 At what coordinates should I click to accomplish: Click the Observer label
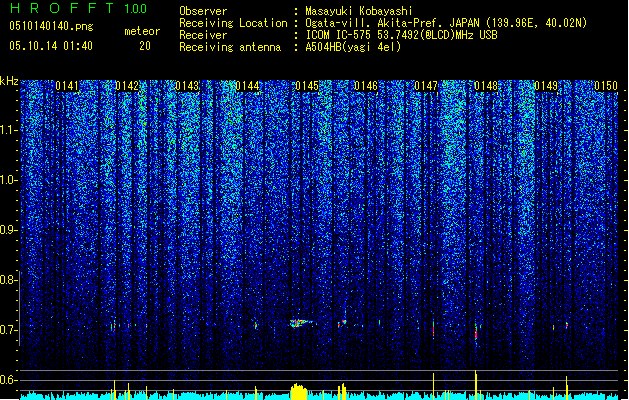[x=203, y=11]
